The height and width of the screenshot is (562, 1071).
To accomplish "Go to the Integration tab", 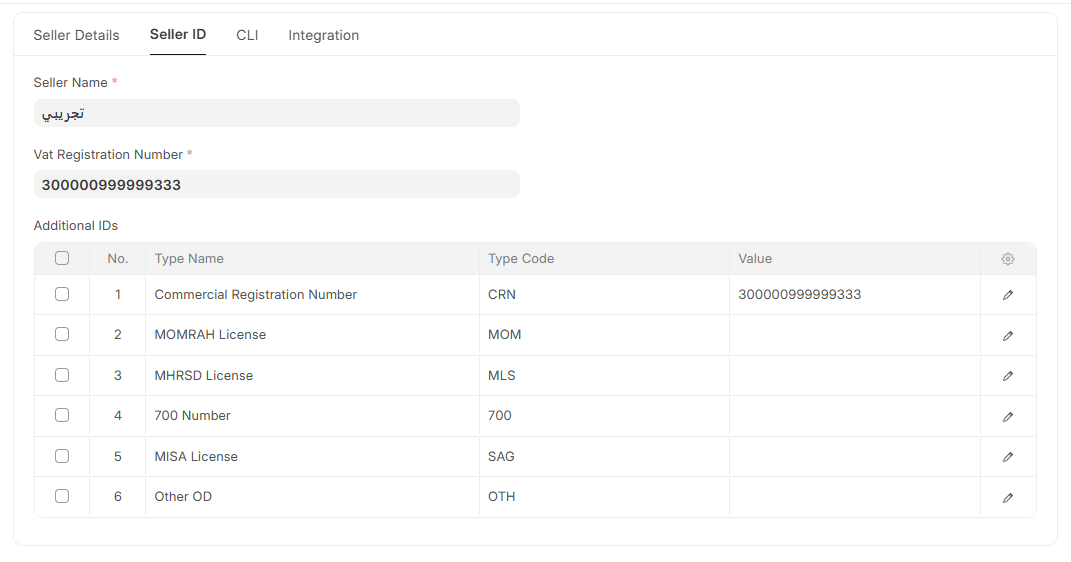I will click(x=323, y=35).
